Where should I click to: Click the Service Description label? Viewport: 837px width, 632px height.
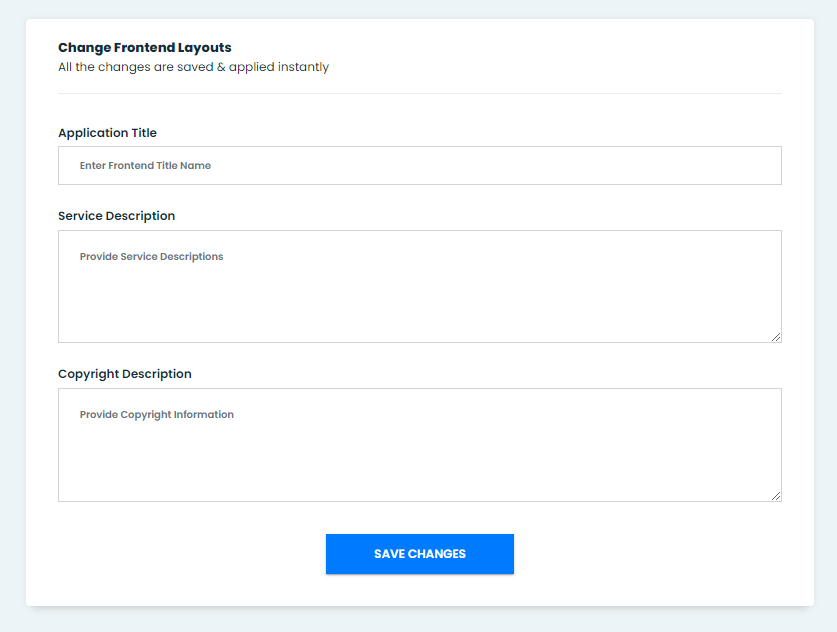[116, 216]
